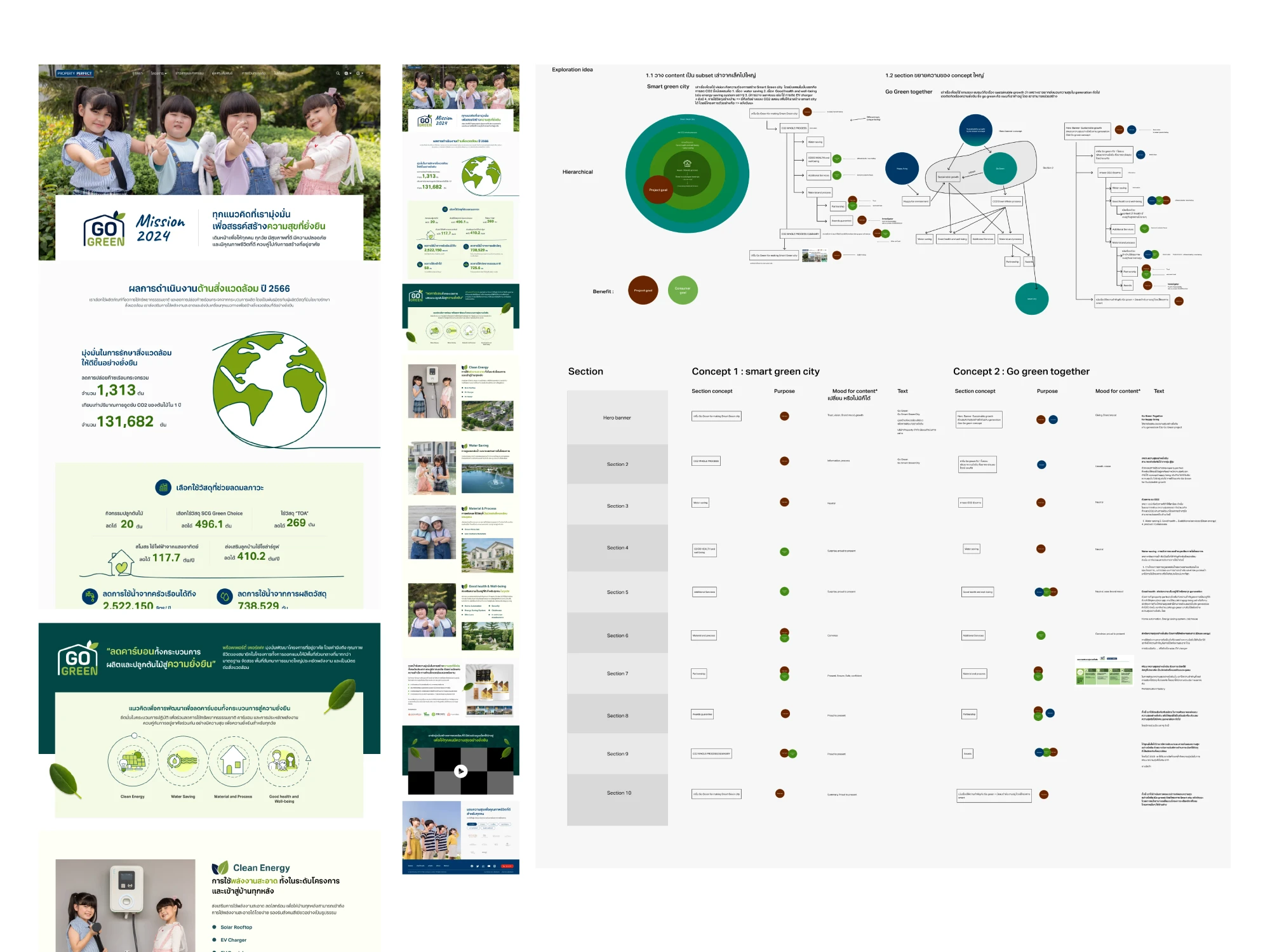Image resolution: width=1270 pixels, height=952 pixels.
Task: Click the Go Green logo beside Mission 2024
Action: point(105,228)
